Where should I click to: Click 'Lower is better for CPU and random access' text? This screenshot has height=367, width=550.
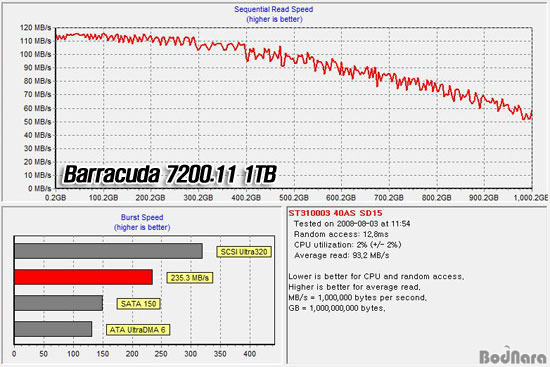pos(376,276)
